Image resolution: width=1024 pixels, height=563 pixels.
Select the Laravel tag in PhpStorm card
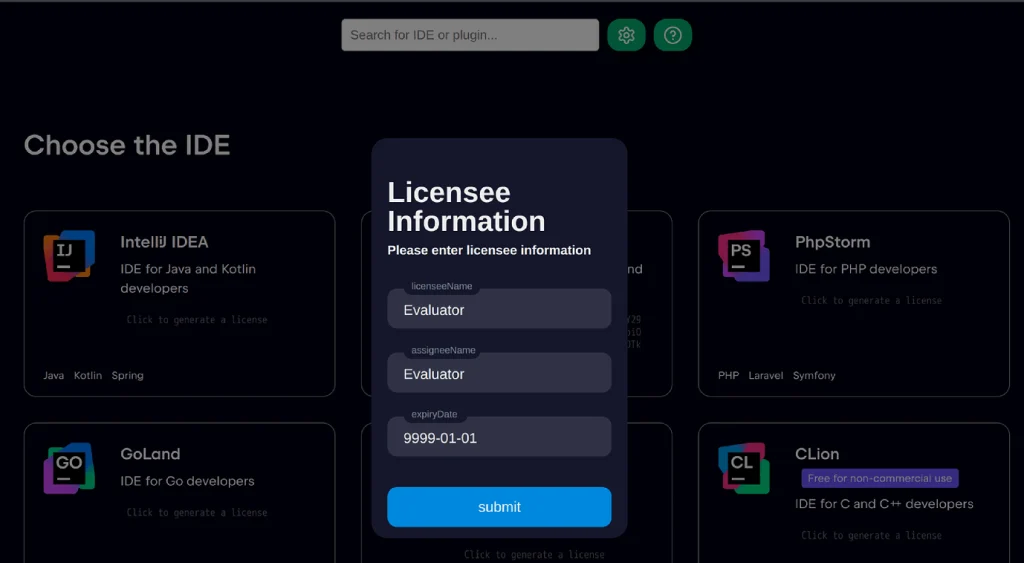click(765, 376)
